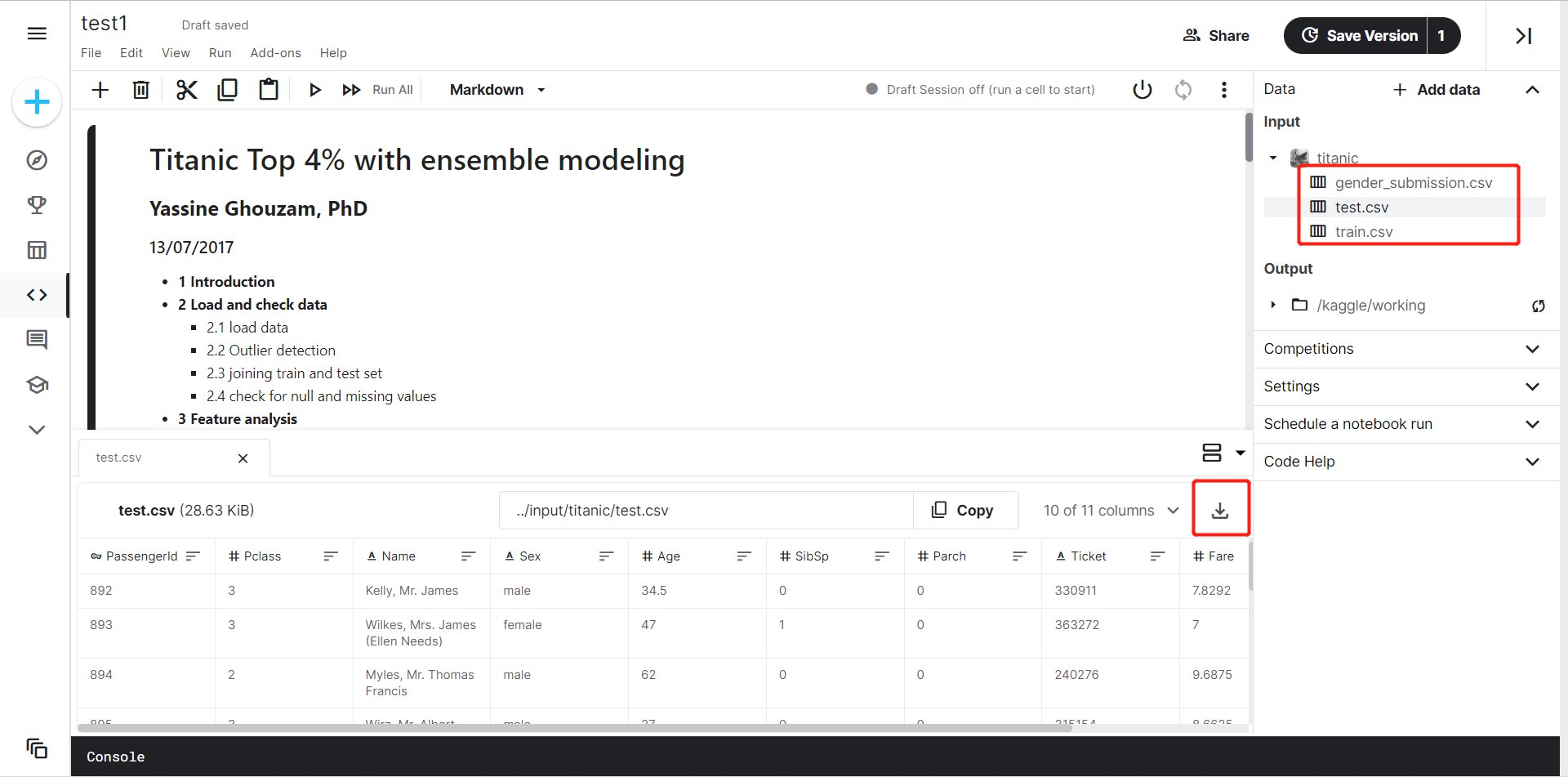Sort by Ticket column icon
The width and height of the screenshot is (1568, 777).
[x=1157, y=556]
